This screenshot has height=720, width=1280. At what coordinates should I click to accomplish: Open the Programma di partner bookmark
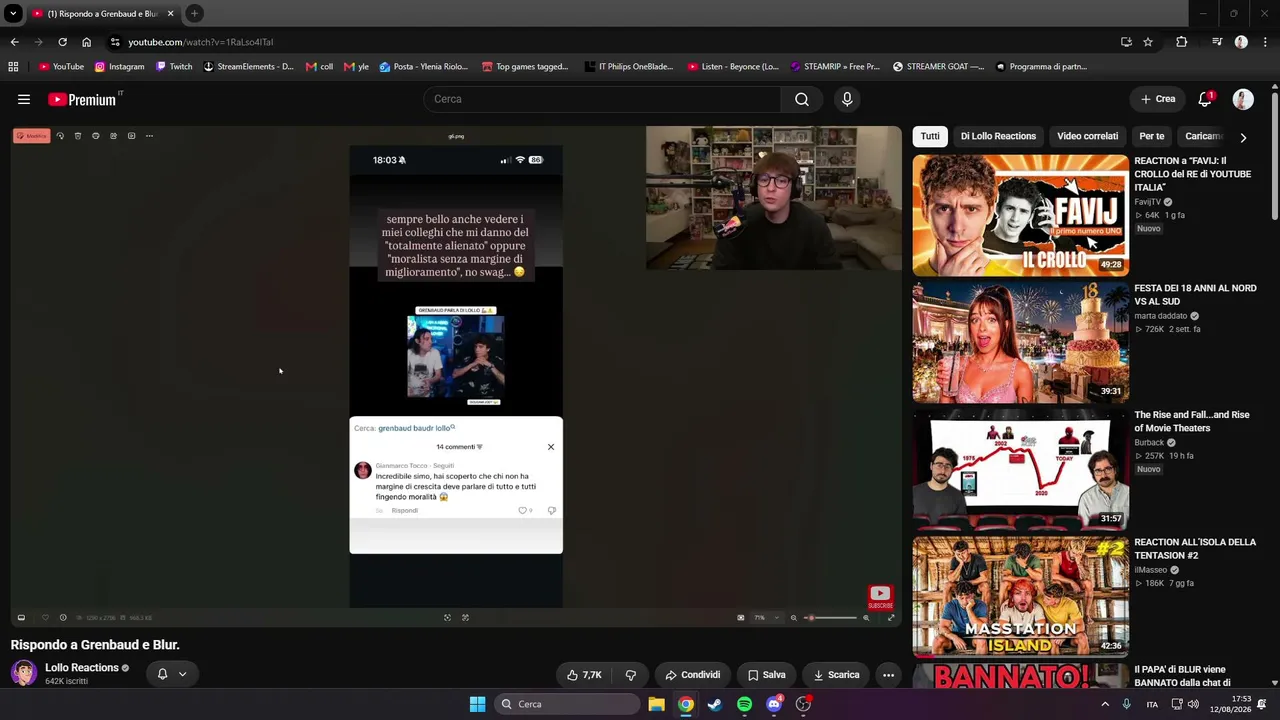pos(1041,67)
